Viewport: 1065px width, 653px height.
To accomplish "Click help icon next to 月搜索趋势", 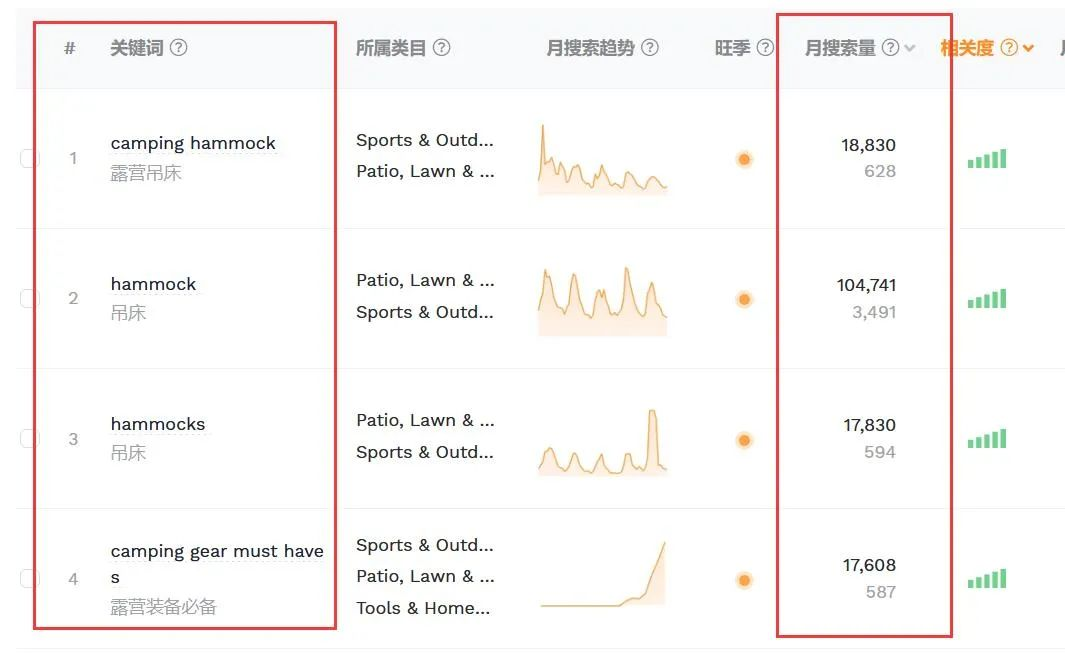I will (x=650, y=48).
